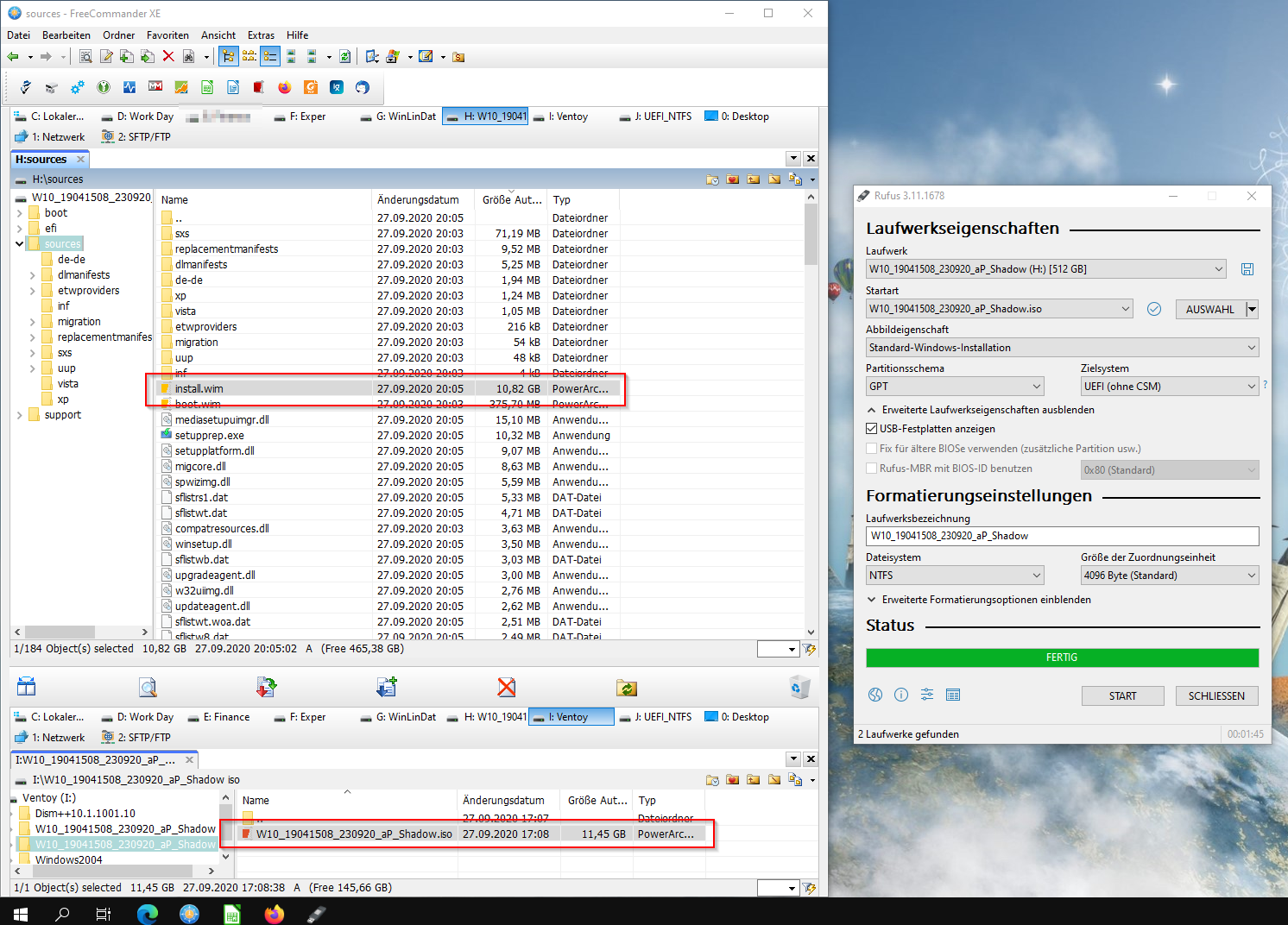Open Microsoft Edge from the taskbar
The height and width of the screenshot is (925, 1288).
(148, 914)
